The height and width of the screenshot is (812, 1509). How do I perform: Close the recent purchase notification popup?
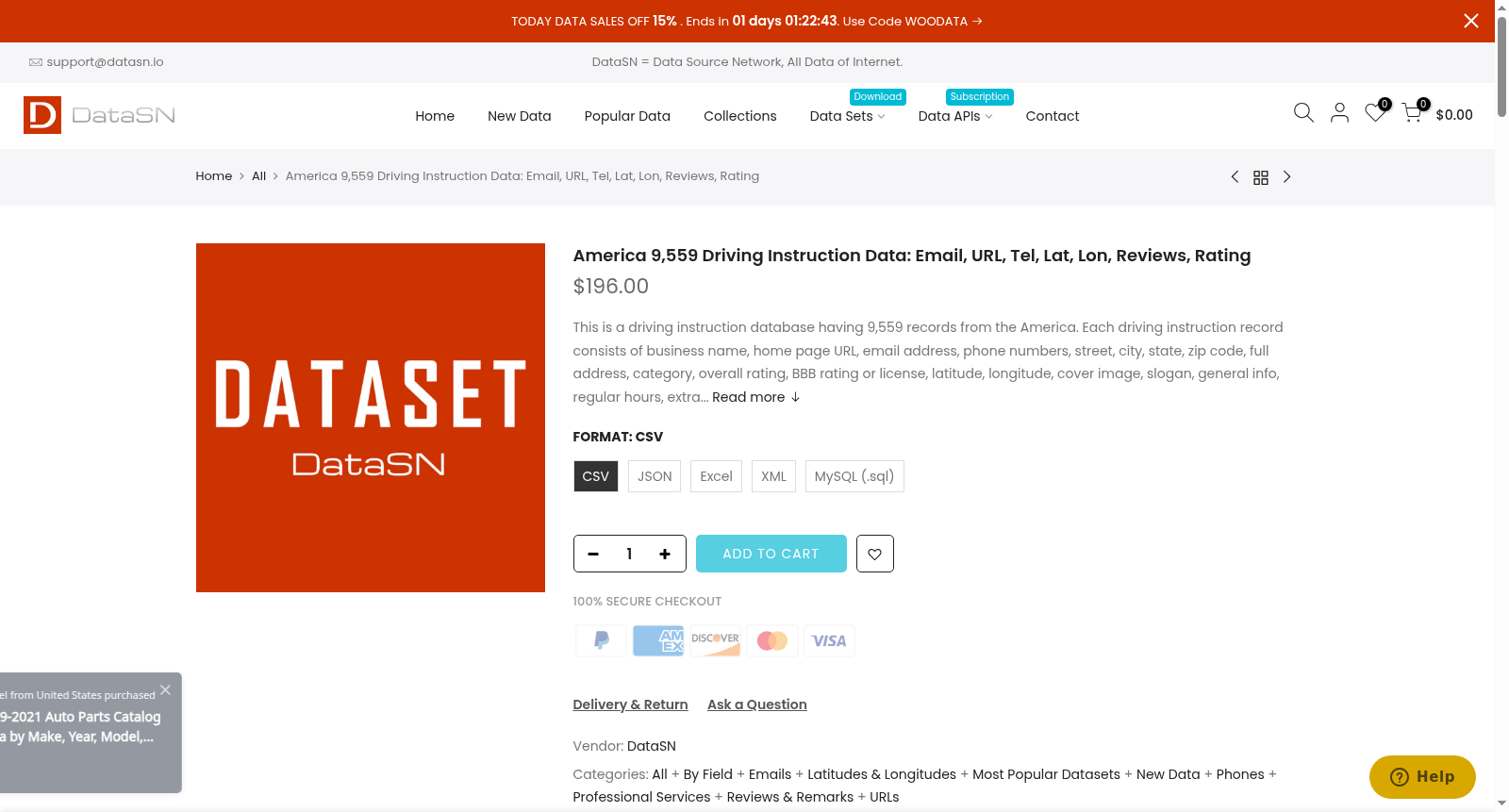tap(165, 689)
